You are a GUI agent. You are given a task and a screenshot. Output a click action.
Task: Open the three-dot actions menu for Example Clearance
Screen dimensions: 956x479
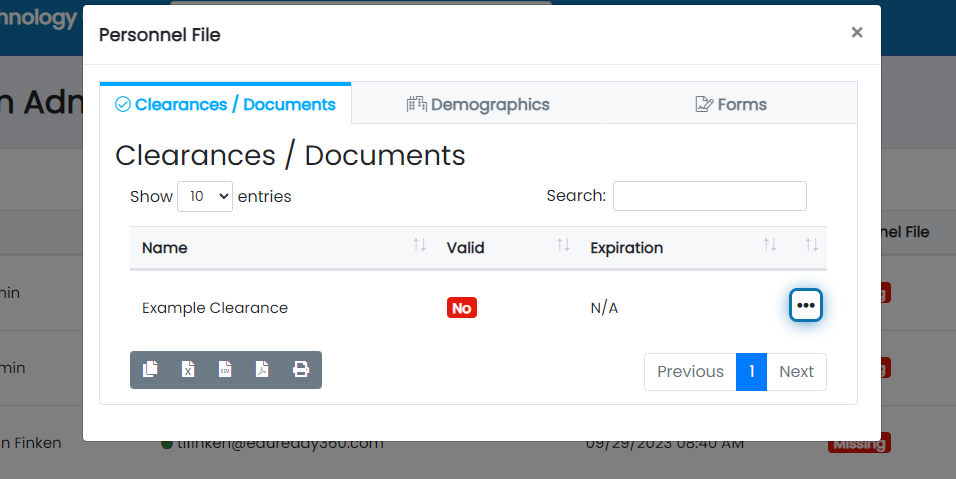806,306
